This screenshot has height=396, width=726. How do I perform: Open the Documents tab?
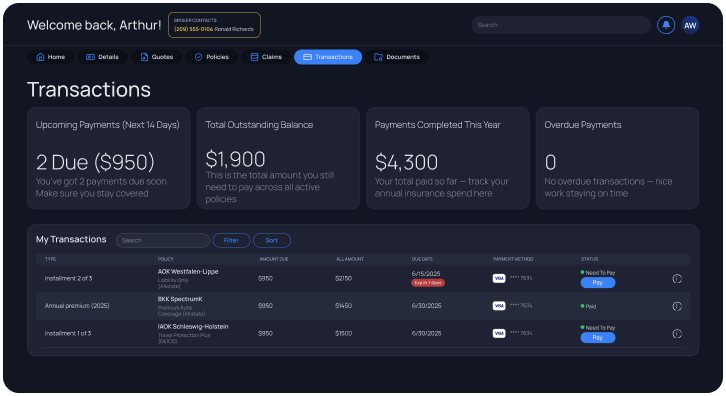(397, 57)
